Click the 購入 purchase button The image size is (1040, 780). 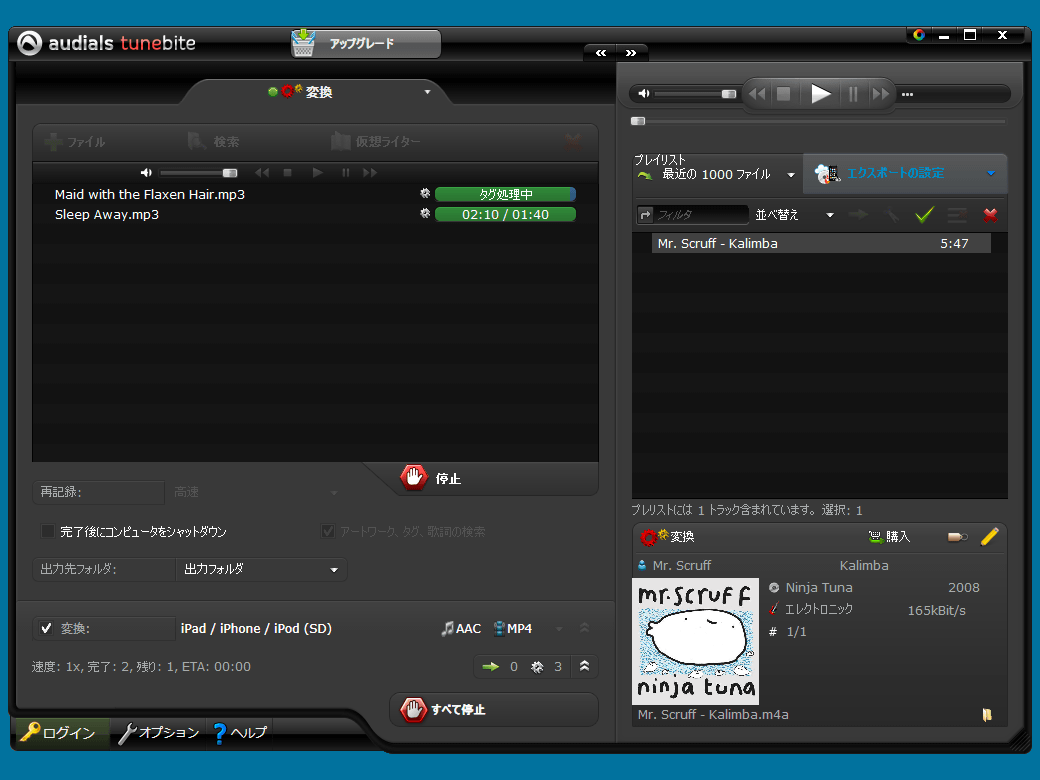click(x=889, y=537)
